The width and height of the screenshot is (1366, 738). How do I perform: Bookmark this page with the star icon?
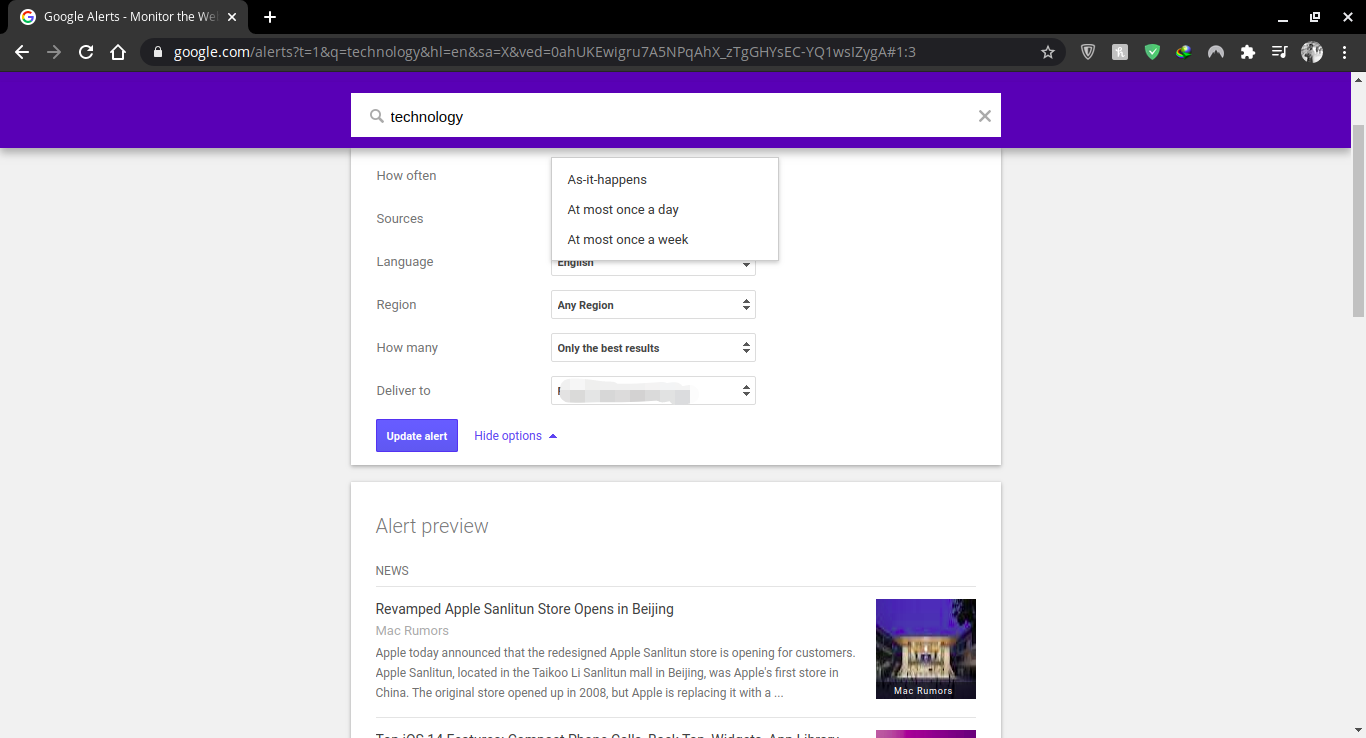1048,52
